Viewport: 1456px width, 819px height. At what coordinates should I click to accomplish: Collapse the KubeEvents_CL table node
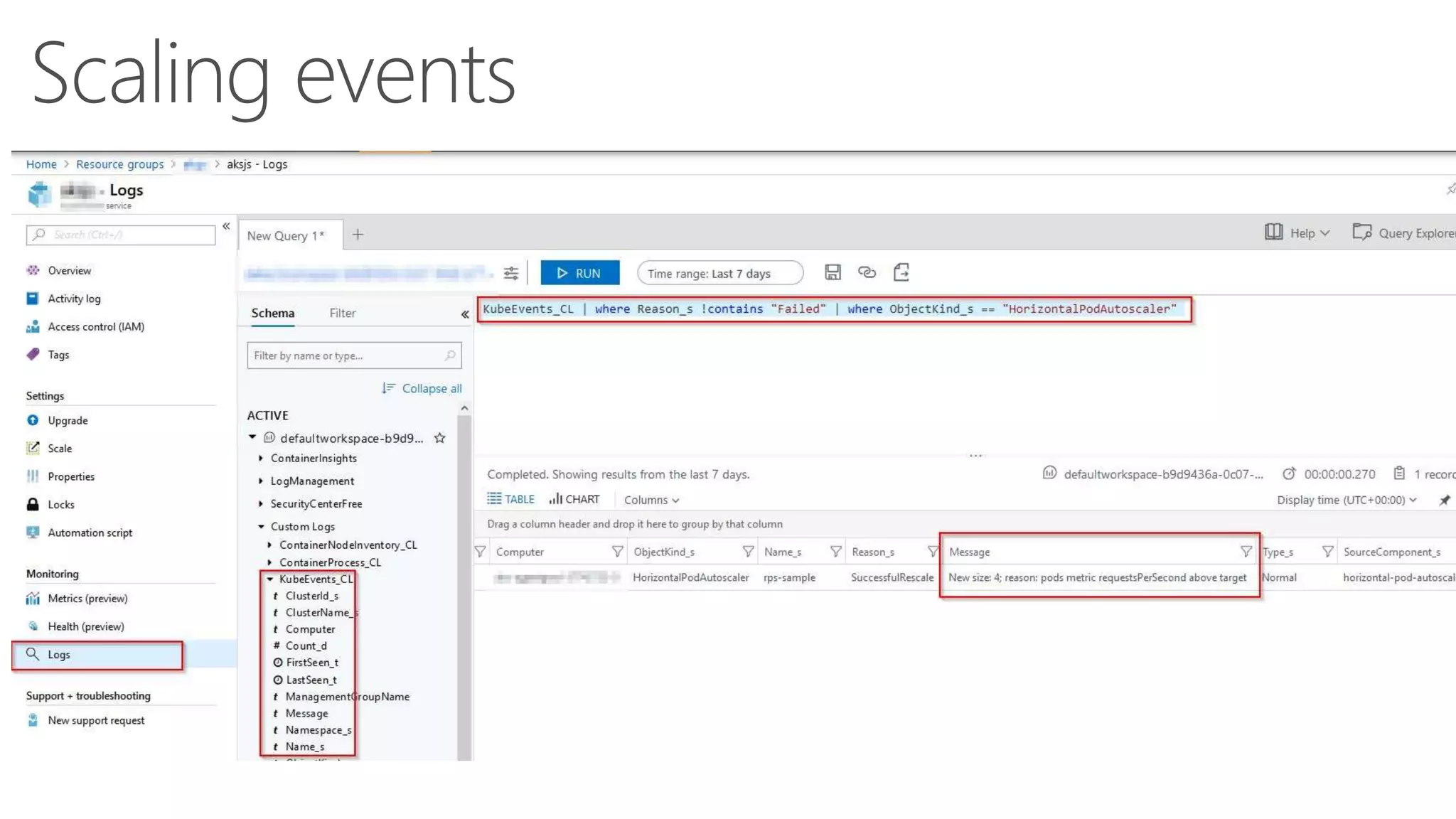point(270,579)
